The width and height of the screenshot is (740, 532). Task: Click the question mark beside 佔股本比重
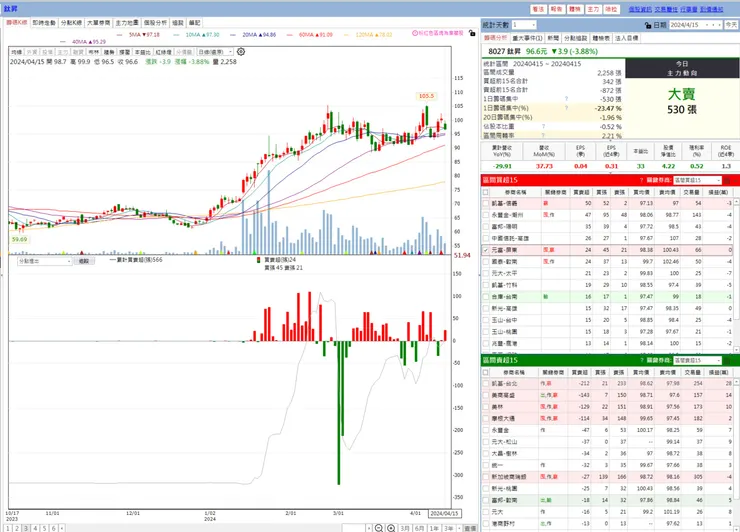[544, 127]
